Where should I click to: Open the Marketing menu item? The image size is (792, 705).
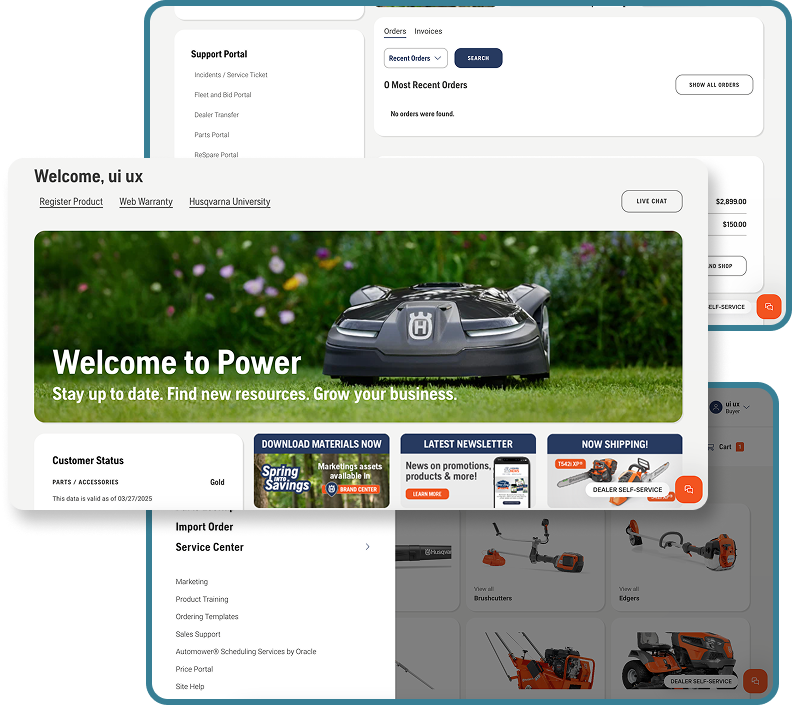pos(191,582)
